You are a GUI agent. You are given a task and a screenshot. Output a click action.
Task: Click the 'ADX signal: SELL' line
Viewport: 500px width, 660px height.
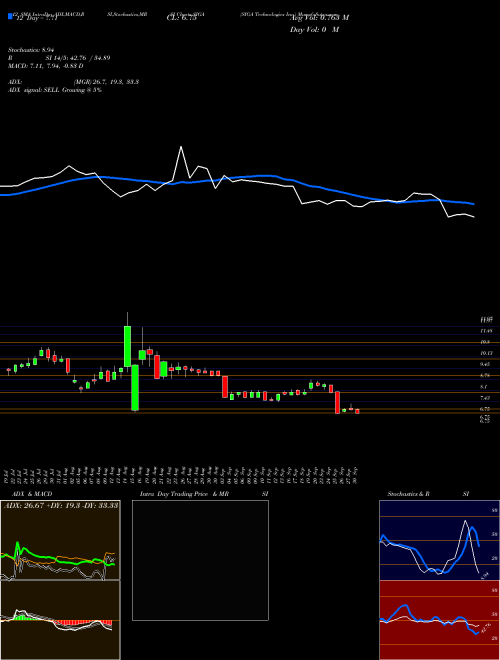[x=55, y=90]
